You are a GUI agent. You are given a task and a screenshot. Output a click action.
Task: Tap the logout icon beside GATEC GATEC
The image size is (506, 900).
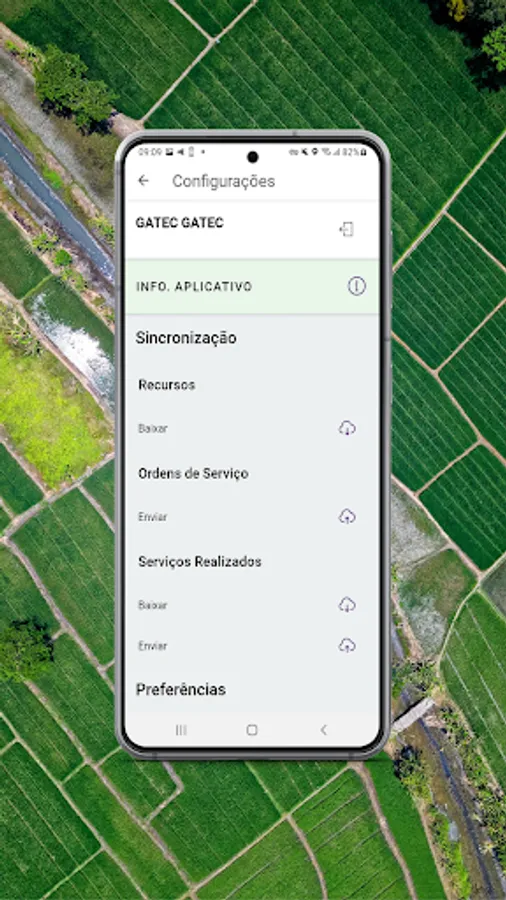tap(346, 230)
